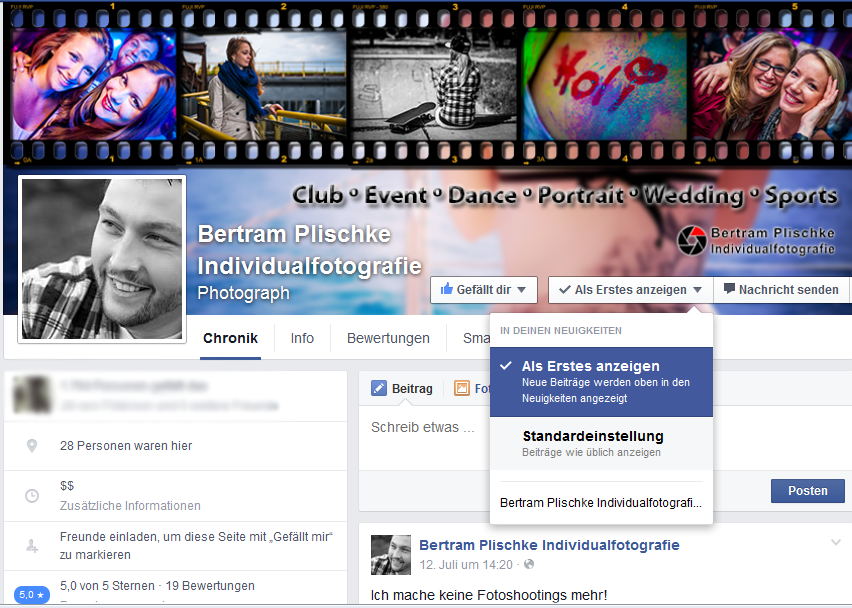This screenshot has width=852, height=608.
Task: Open Bertram Plischke Individualfotografie post author link
Action: [549, 545]
